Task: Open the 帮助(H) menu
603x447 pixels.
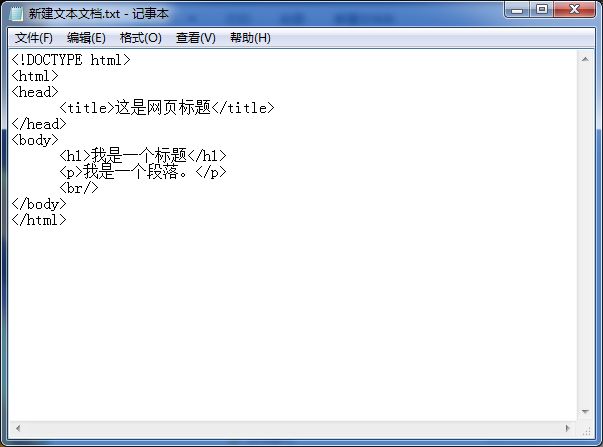Action: point(250,38)
